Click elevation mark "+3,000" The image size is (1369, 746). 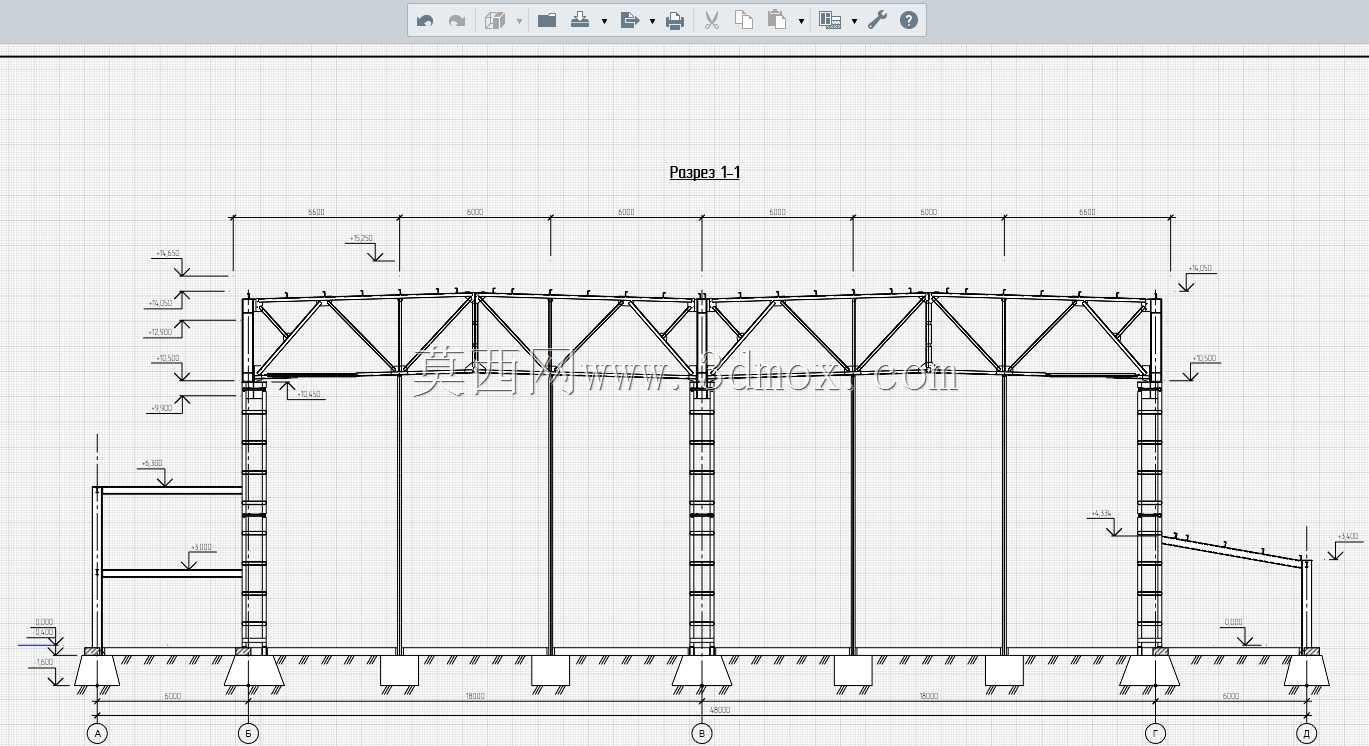(201, 547)
